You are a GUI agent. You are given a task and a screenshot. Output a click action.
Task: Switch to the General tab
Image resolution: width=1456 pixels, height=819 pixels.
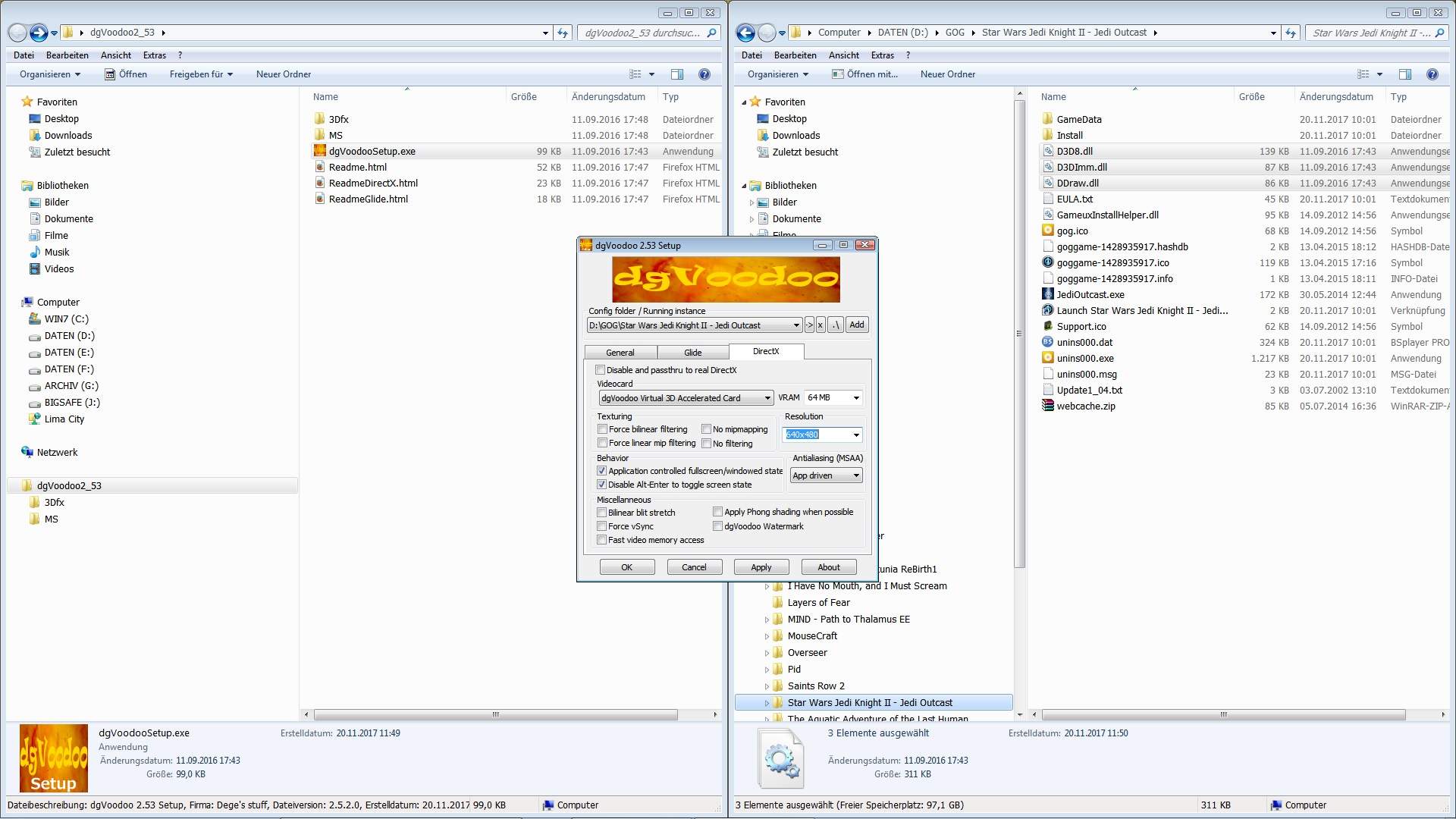click(x=620, y=353)
